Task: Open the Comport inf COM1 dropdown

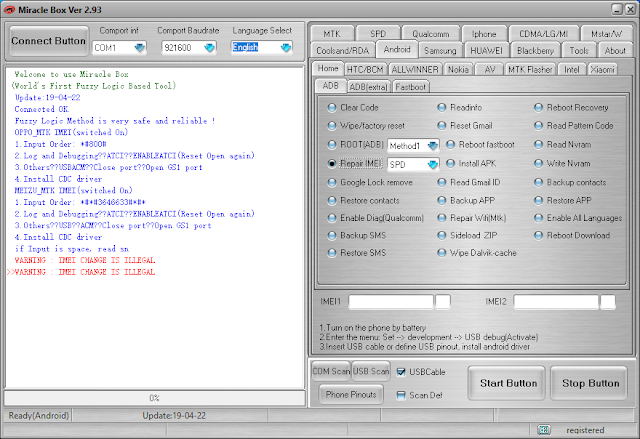Action: (x=140, y=48)
